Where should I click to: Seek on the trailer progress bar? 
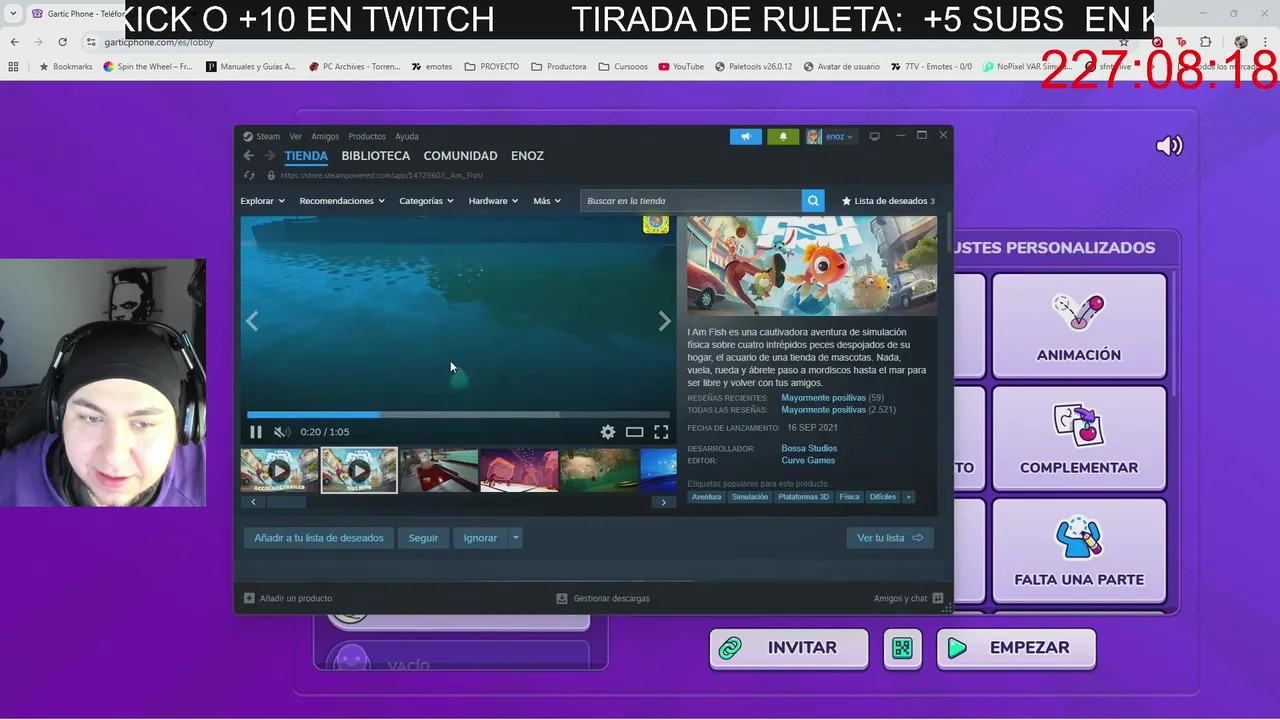pyautogui.click(x=458, y=414)
